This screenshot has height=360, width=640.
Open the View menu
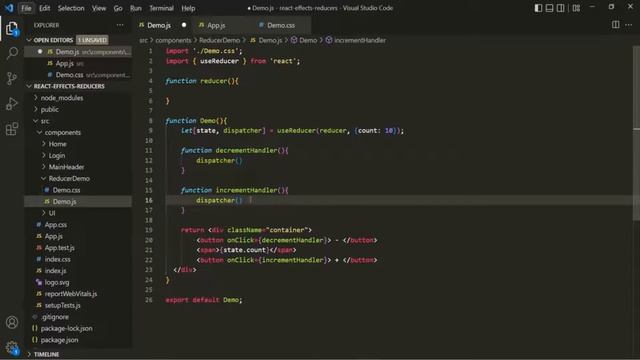click(x=99, y=8)
